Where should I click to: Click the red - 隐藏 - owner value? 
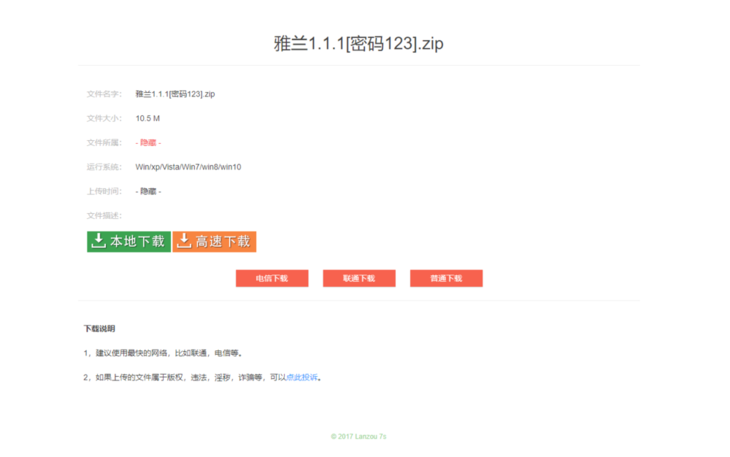point(148,143)
